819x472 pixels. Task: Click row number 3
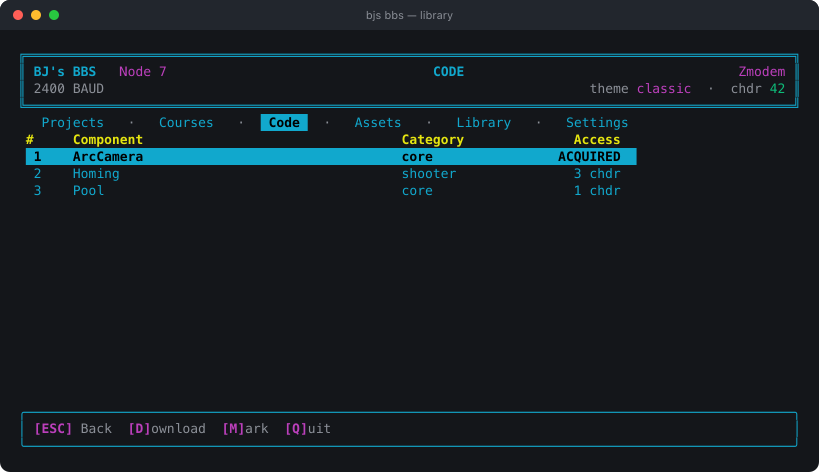38,191
